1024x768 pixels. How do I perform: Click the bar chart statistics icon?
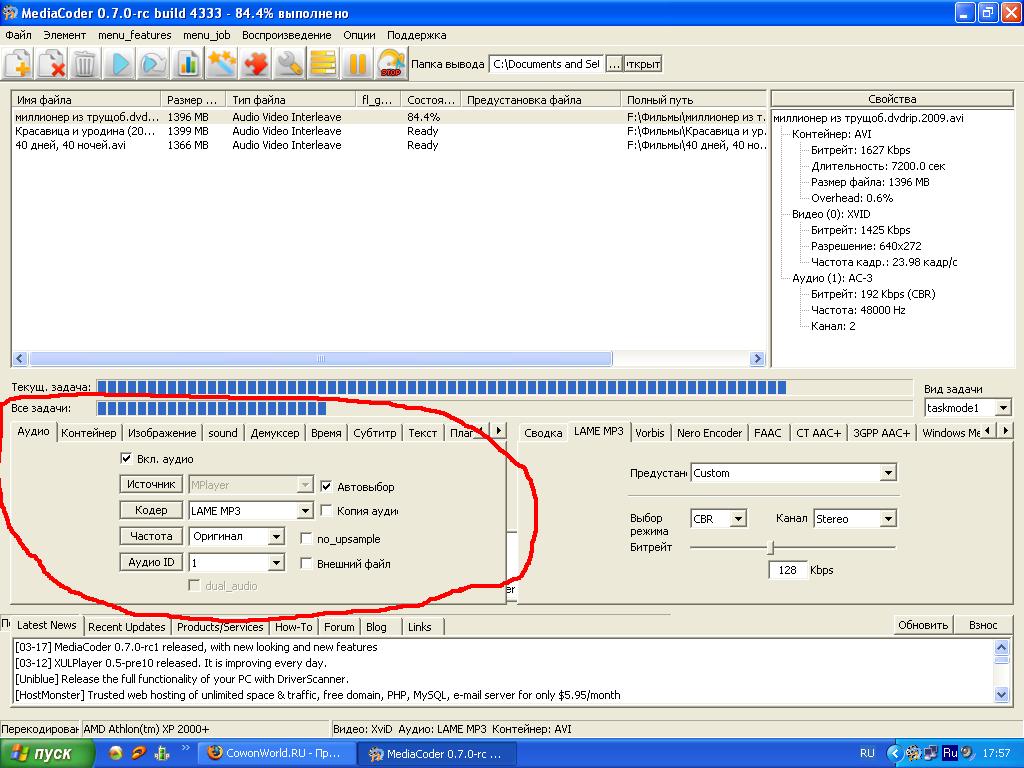pos(188,64)
